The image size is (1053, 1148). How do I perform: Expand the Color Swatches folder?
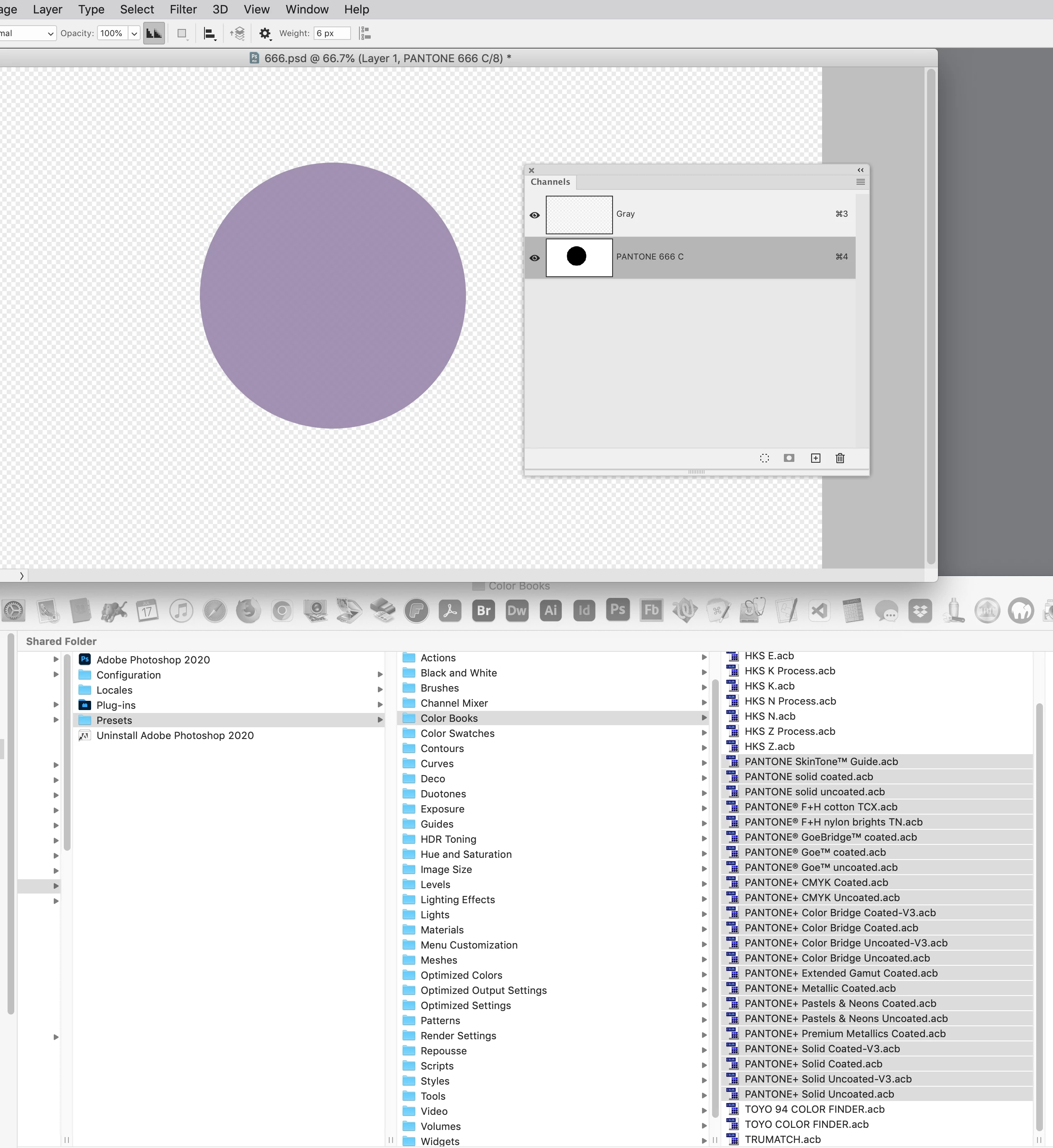(704, 733)
